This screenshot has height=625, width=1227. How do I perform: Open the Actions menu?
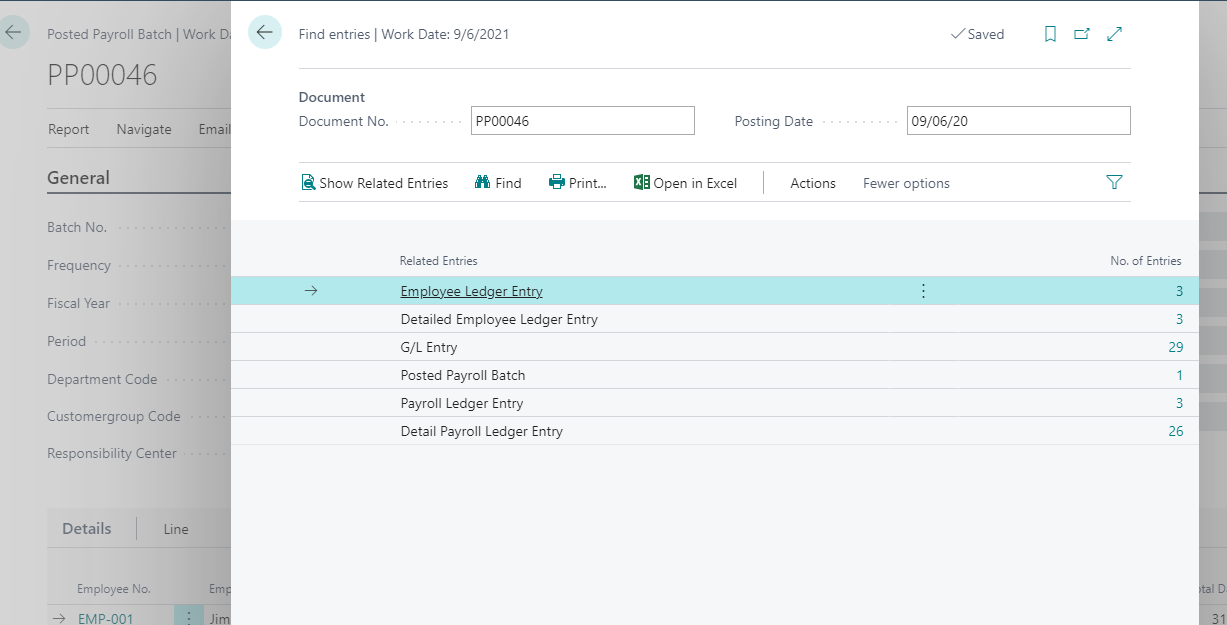pyautogui.click(x=813, y=183)
